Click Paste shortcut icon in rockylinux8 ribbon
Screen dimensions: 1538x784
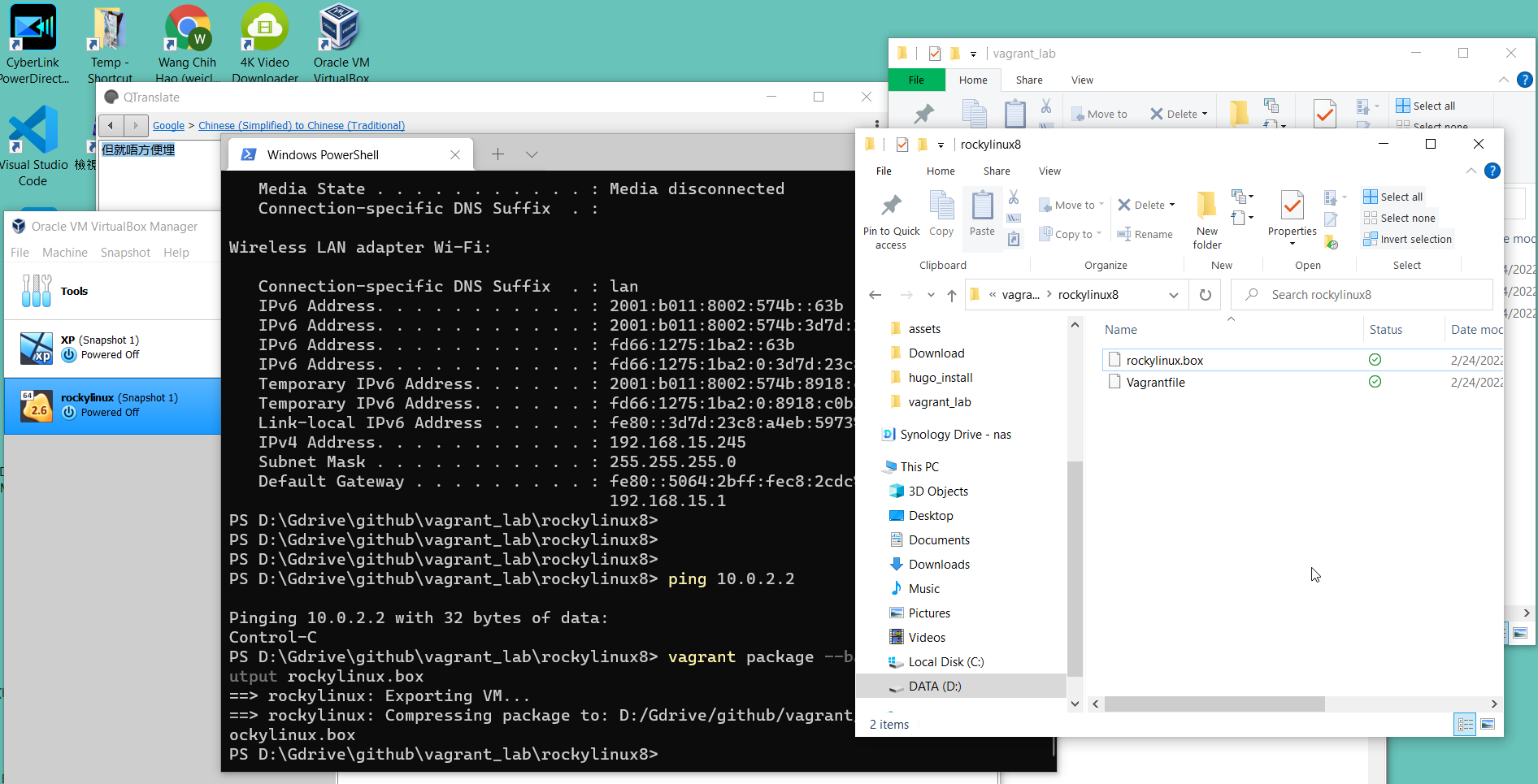(x=1014, y=239)
